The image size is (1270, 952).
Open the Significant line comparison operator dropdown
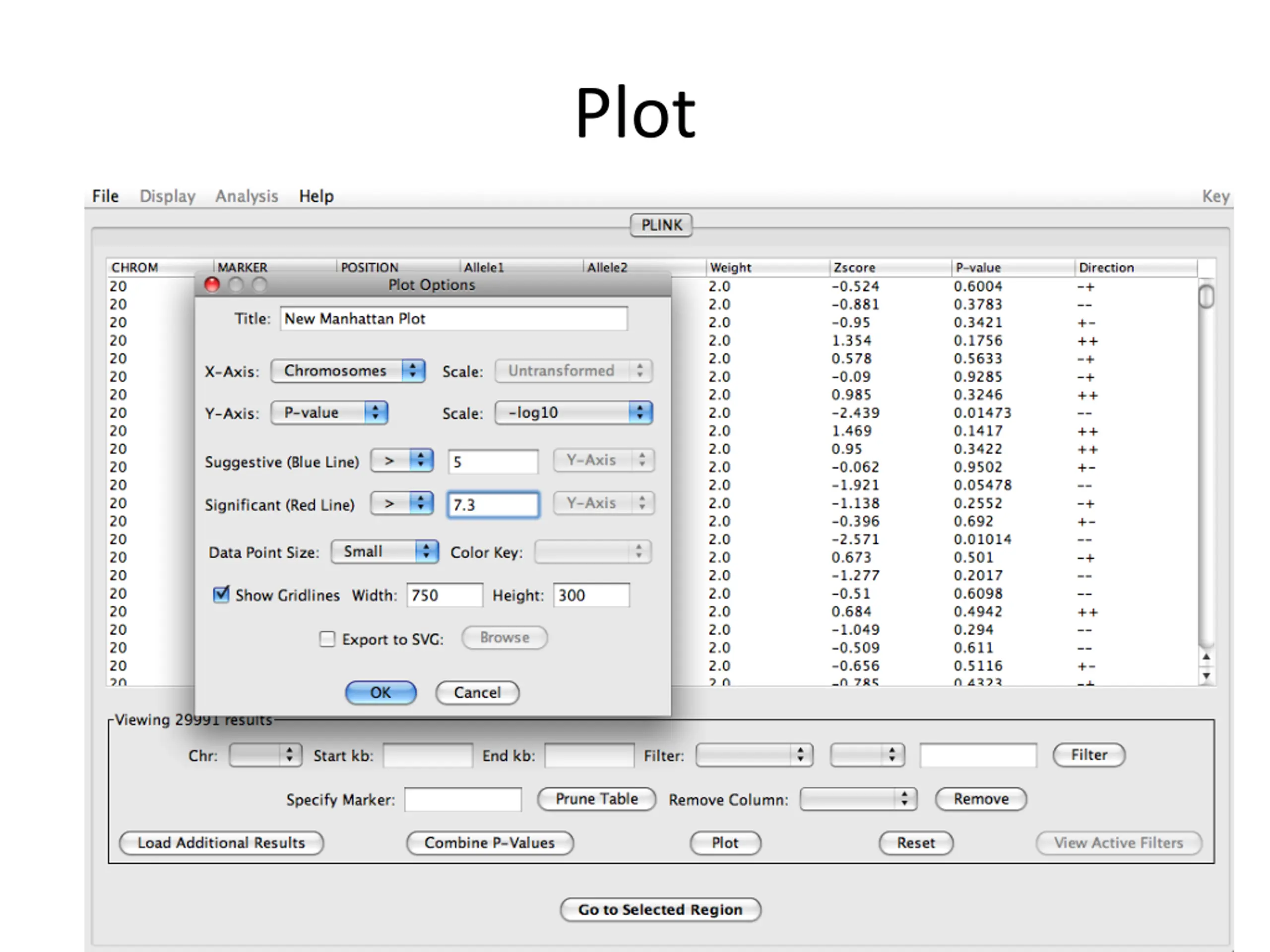(x=402, y=503)
